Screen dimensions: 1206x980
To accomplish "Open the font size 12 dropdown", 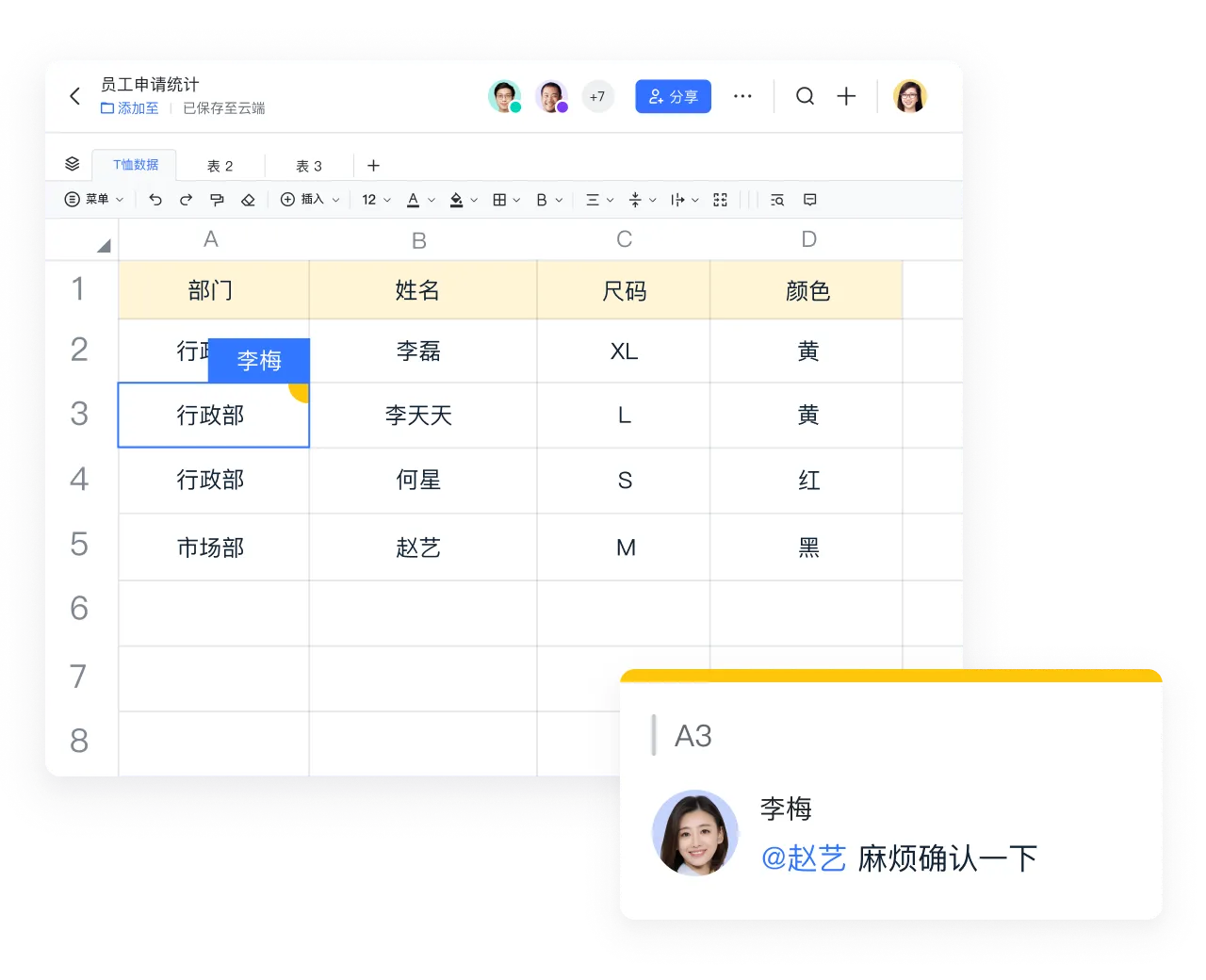I will (x=376, y=200).
